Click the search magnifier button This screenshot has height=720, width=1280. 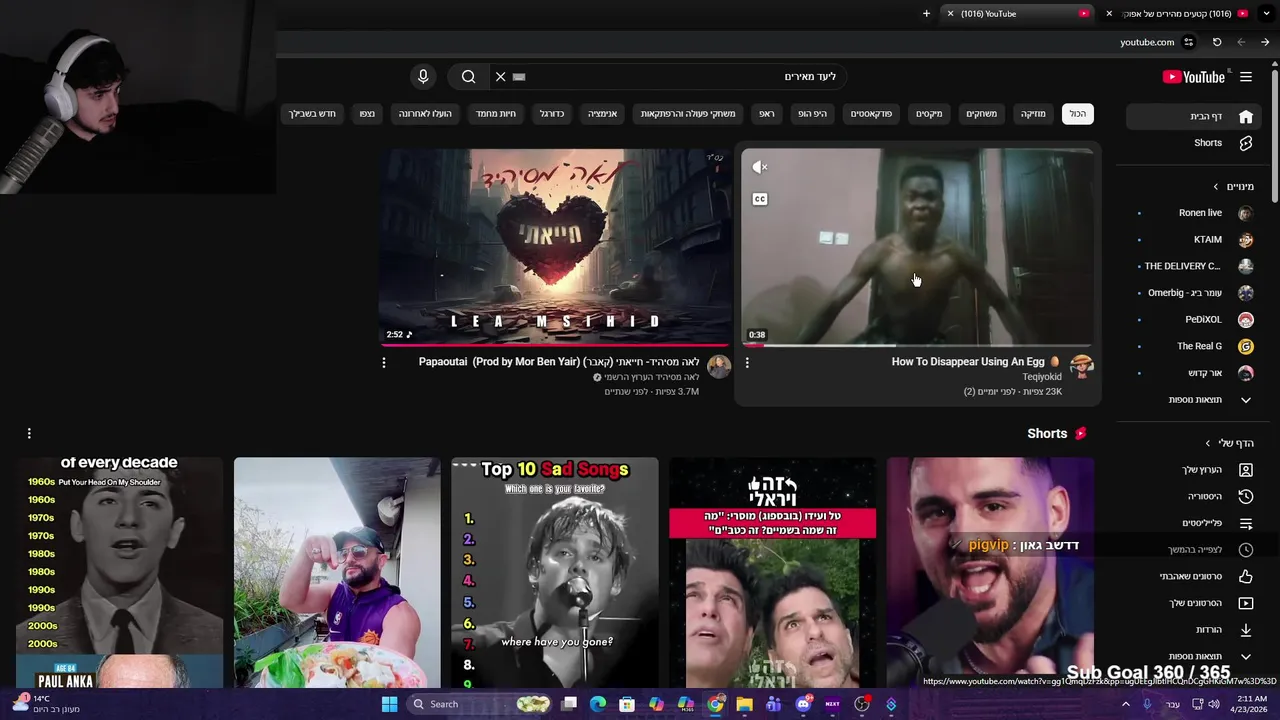(x=468, y=77)
